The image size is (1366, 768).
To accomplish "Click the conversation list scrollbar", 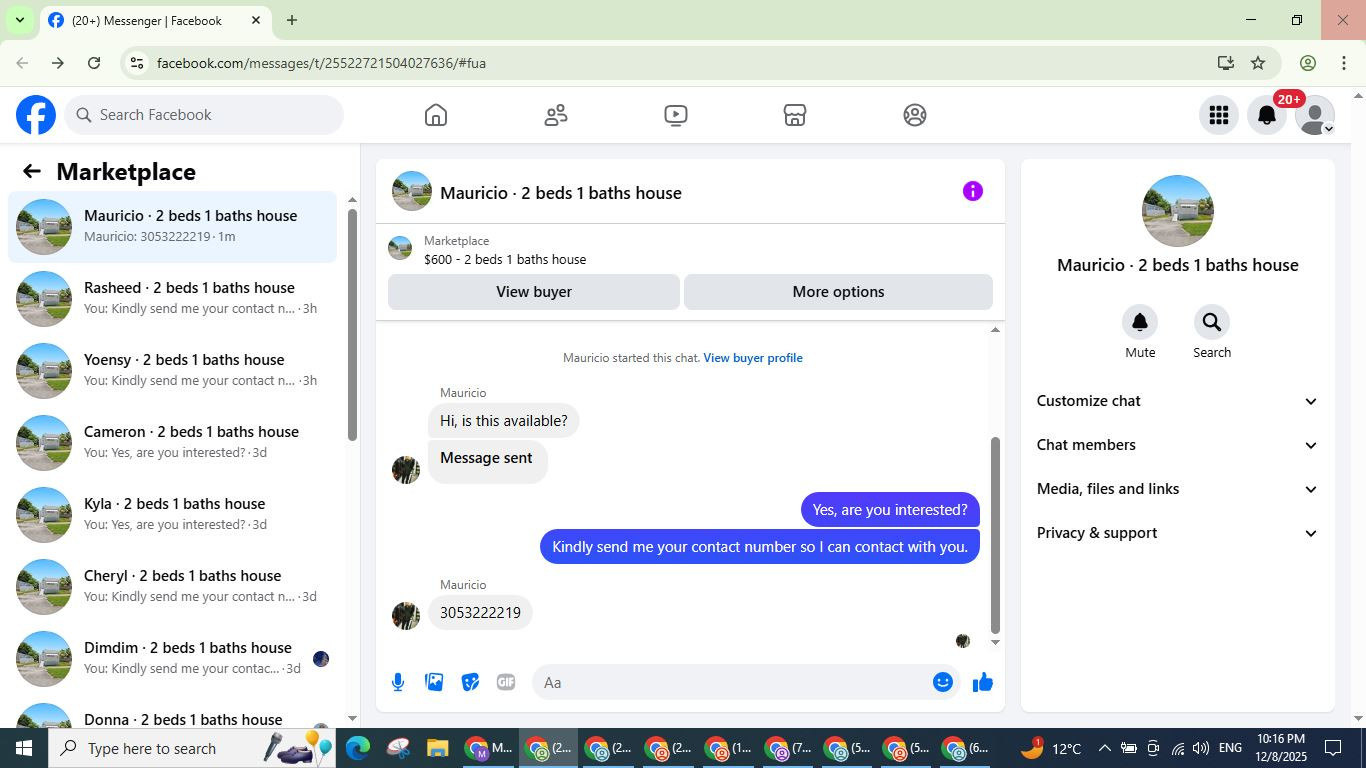I will point(352,323).
